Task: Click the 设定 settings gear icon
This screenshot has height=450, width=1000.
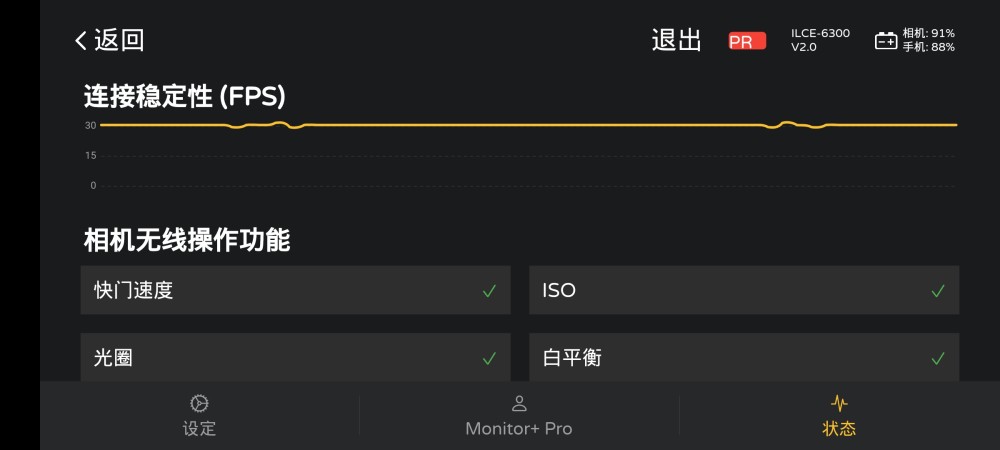Action: pos(199,403)
